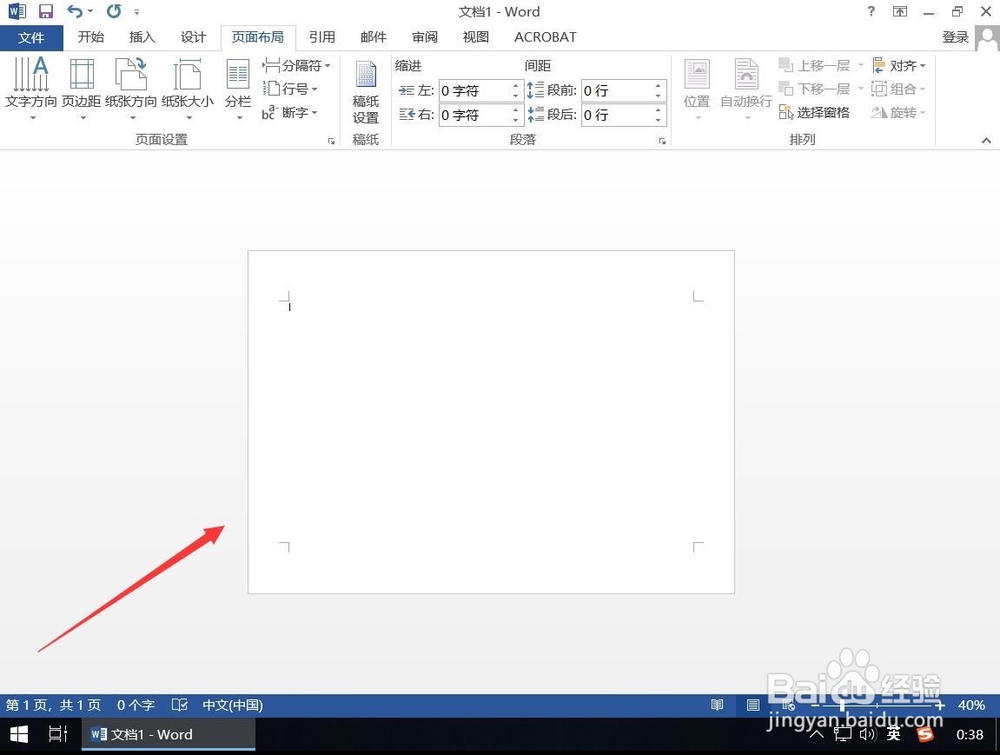The image size is (1000, 755).
Task: Switch to Web Layout view in status bar
Action: click(x=789, y=705)
